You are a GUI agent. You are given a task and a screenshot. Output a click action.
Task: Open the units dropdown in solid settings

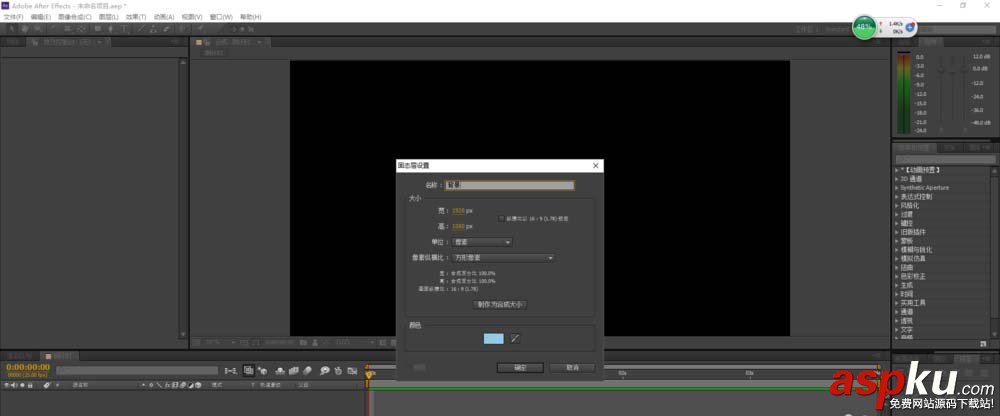(482, 241)
